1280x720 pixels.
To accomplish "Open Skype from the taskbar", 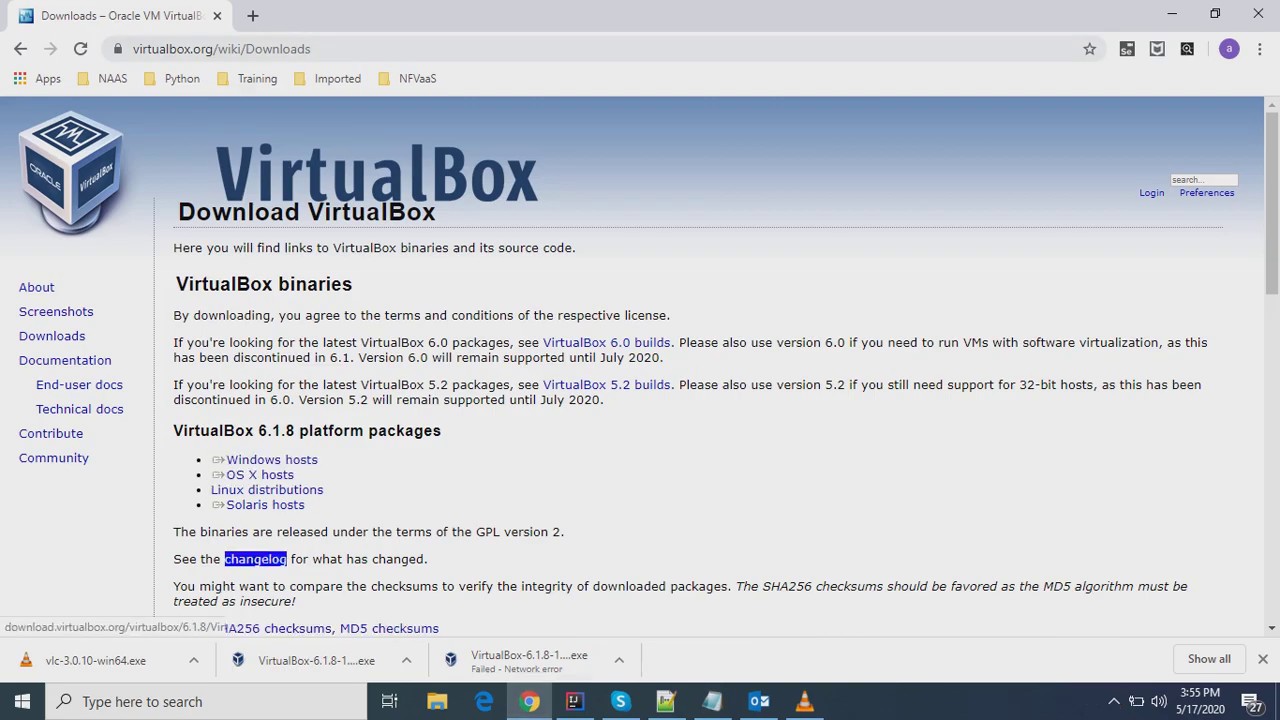I will (621, 701).
